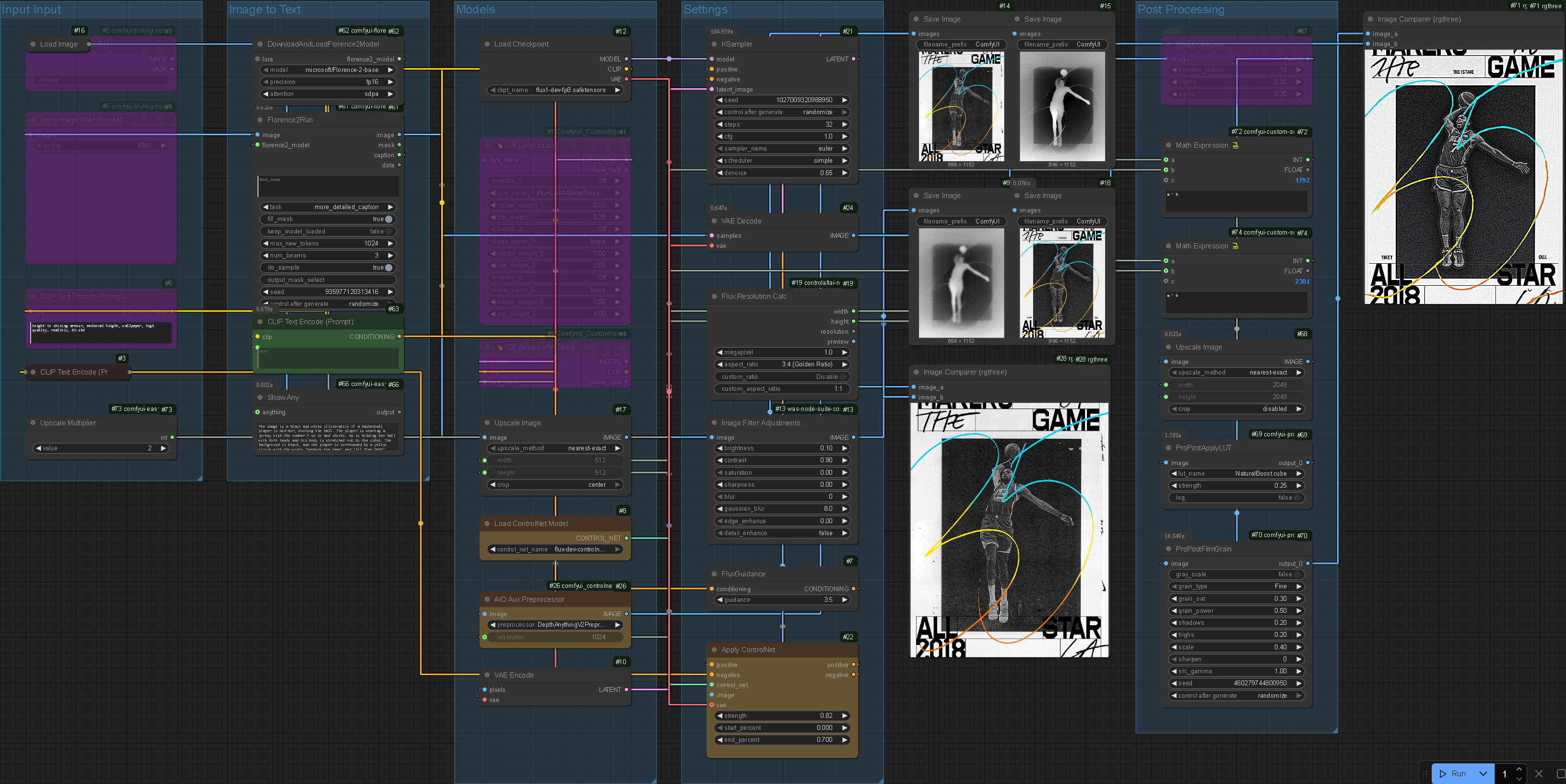Increase FluxGuidance guidance with right arrow
The width and height of the screenshot is (1566, 784).
point(845,600)
